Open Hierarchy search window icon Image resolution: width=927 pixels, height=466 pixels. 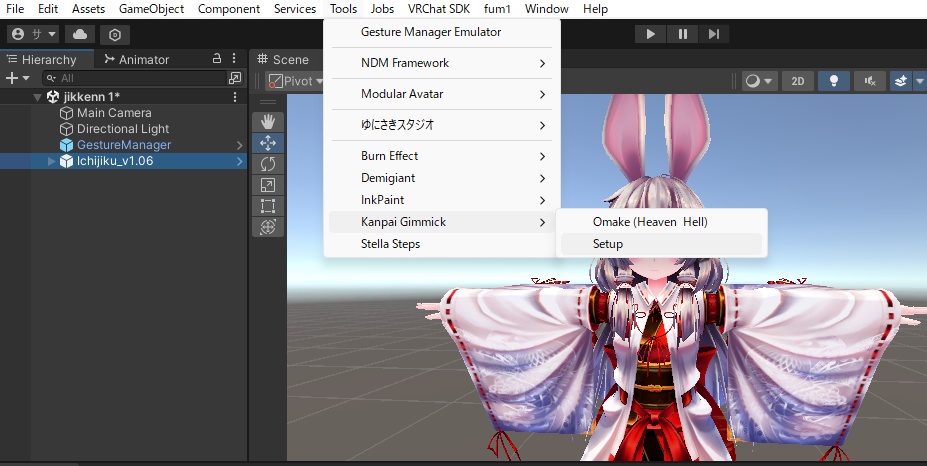(235, 78)
